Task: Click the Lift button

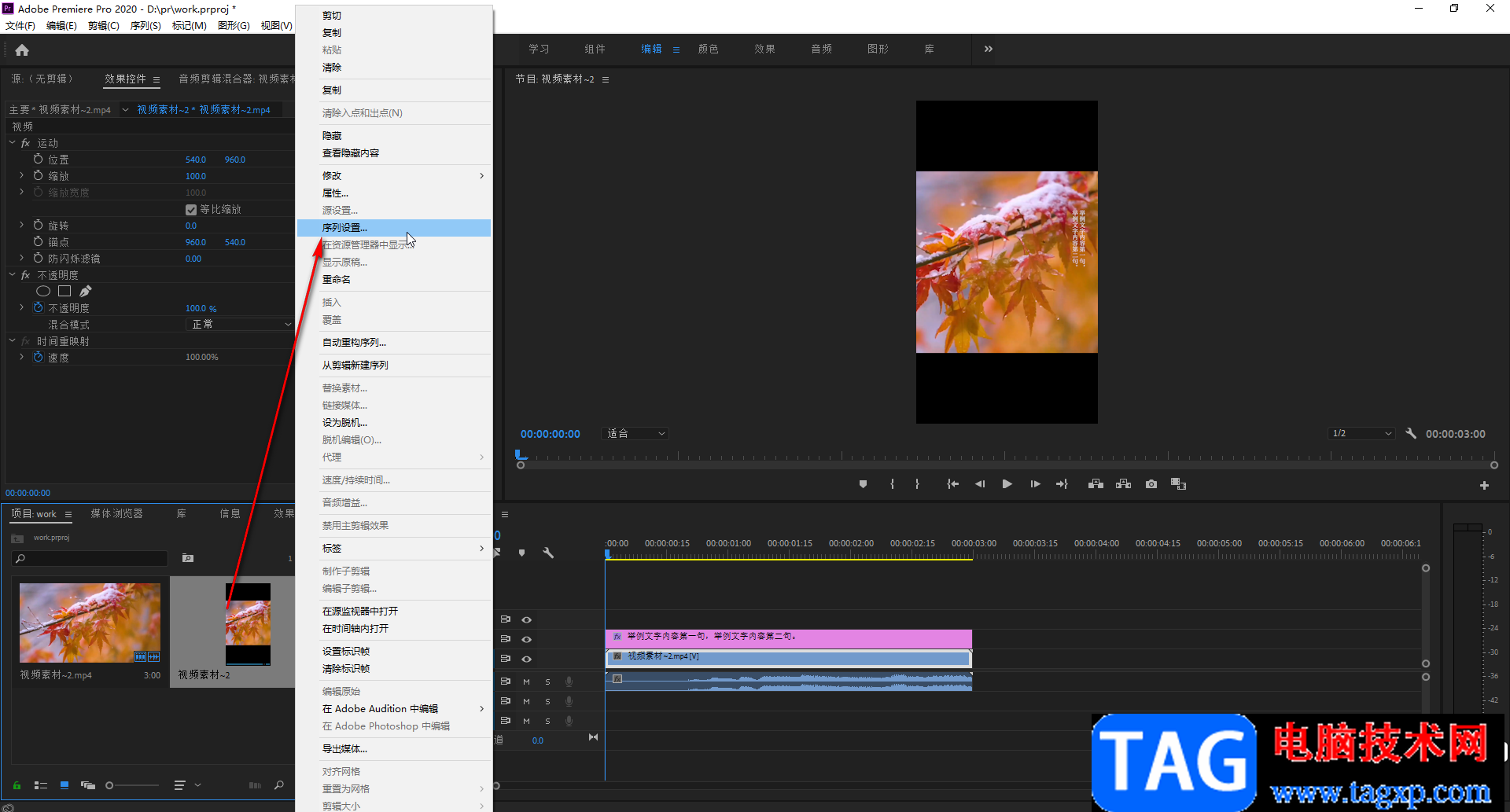Action: point(1096,484)
